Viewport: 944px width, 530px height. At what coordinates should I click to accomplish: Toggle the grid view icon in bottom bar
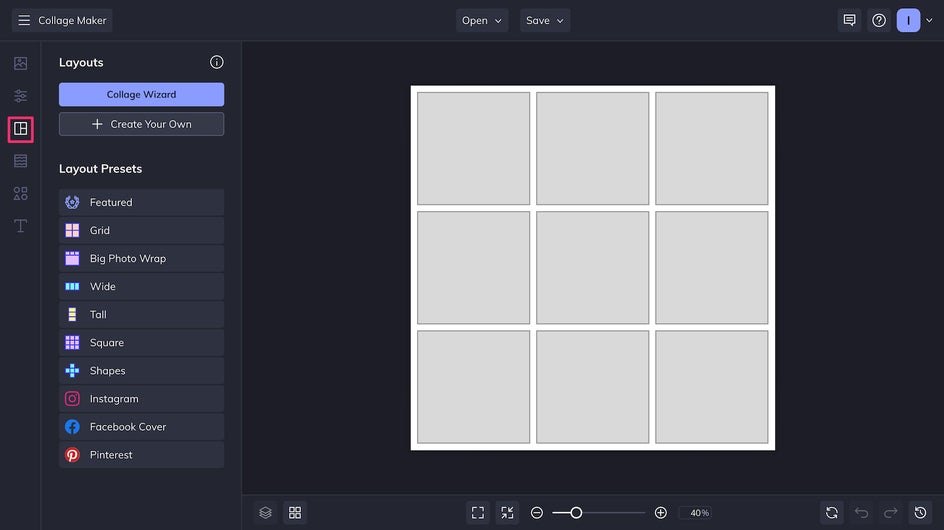(x=295, y=513)
